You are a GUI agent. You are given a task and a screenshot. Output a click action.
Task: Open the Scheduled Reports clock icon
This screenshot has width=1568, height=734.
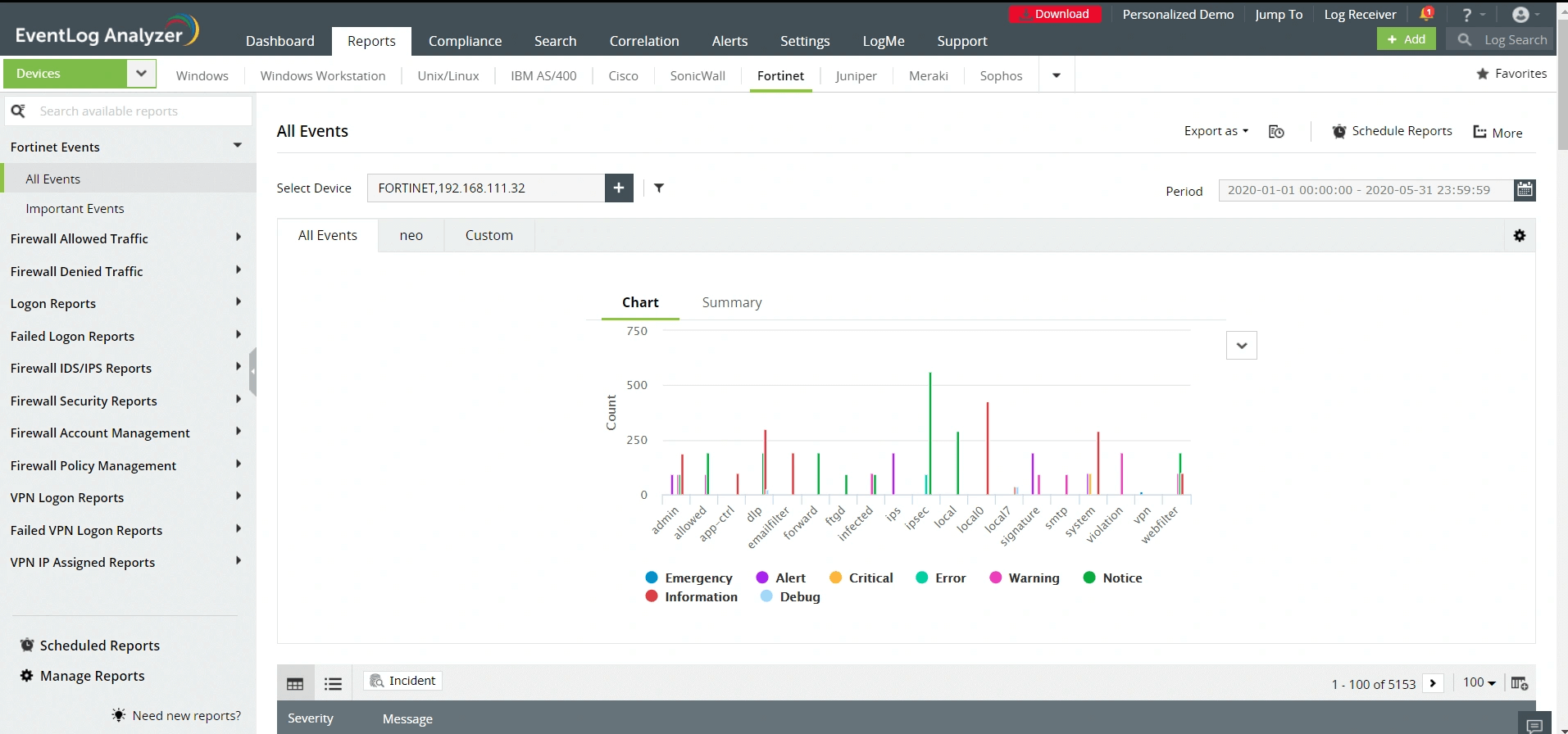[x=27, y=645]
